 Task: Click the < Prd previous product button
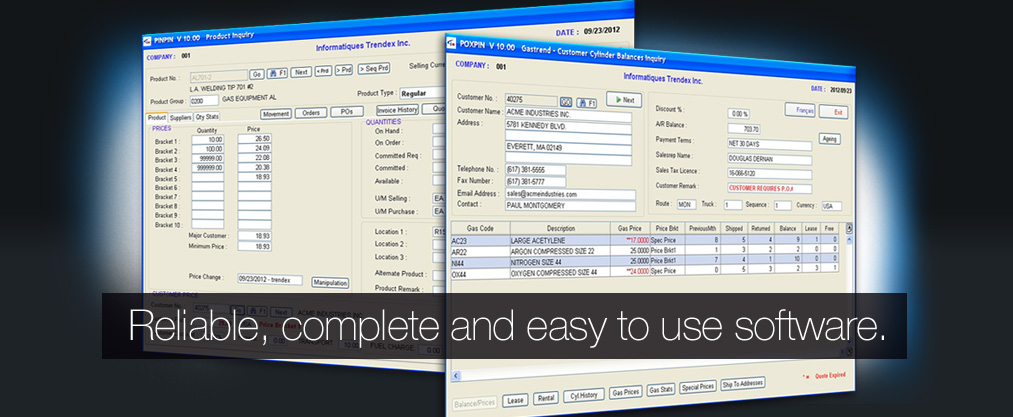click(323, 70)
